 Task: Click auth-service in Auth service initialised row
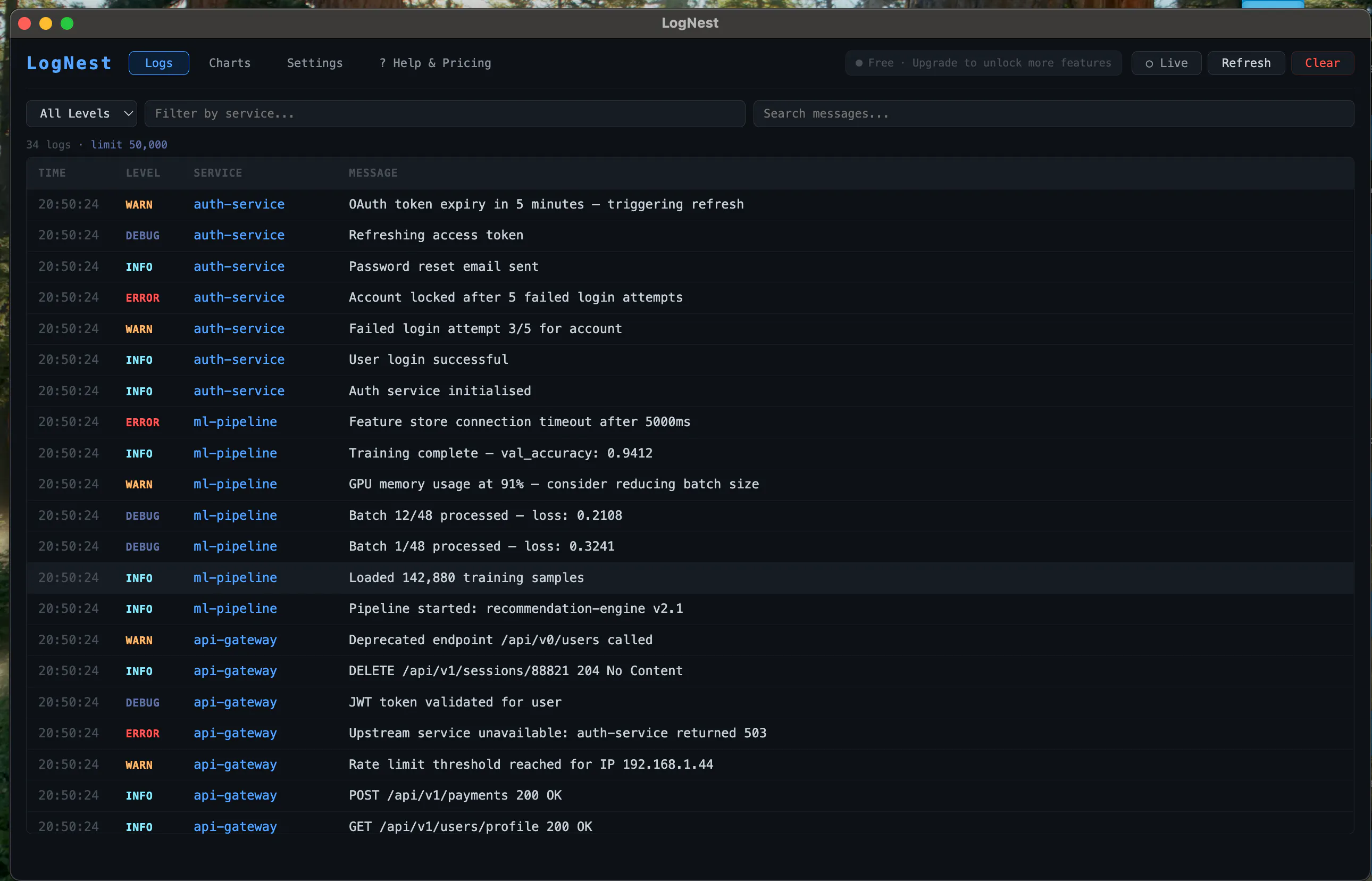pyautogui.click(x=239, y=392)
